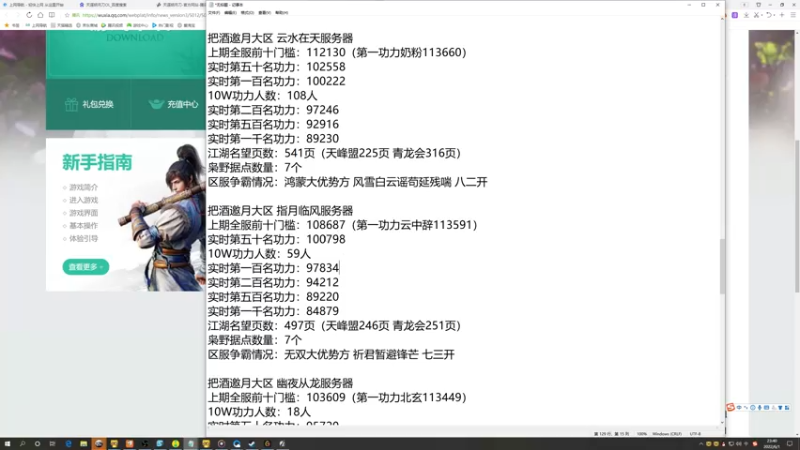This screenshot has height=450, width=800.
Task: Open Notepad's 格式(O) menu
Action: 247,13
